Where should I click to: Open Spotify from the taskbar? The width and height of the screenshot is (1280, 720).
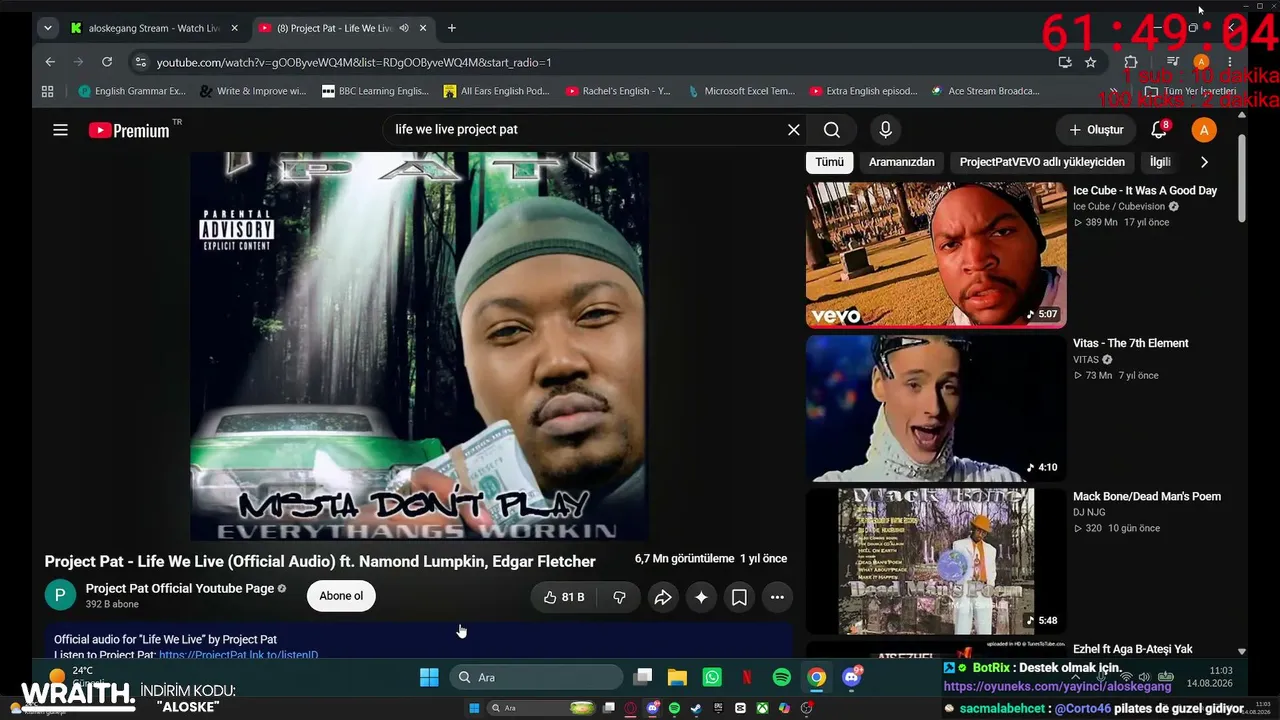click(x=782, y=678)
